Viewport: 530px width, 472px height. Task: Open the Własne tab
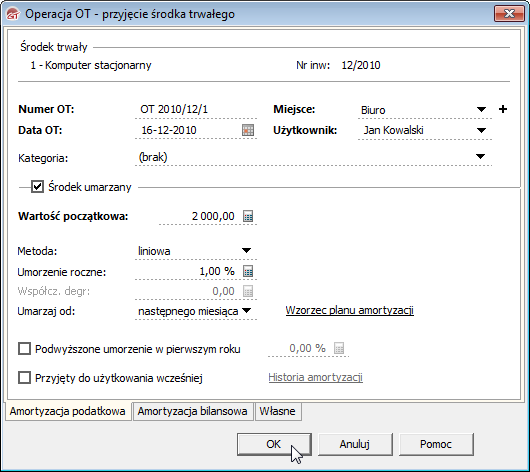coord(278,411)
